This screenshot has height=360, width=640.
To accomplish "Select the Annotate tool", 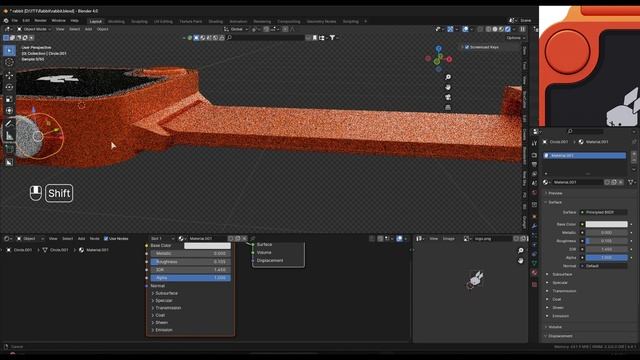I will [x=9, y=124].
